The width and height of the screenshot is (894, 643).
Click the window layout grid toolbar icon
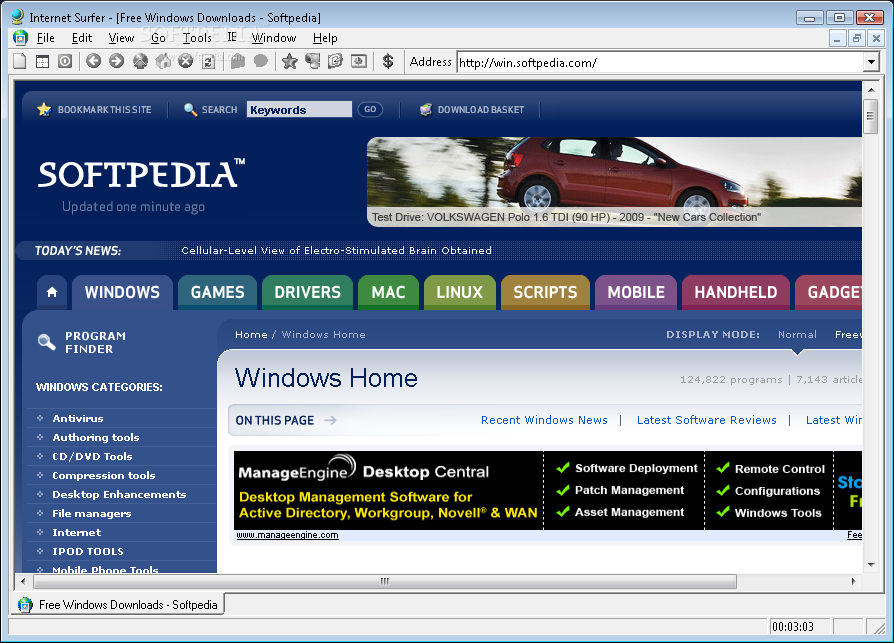click(43, 61)
